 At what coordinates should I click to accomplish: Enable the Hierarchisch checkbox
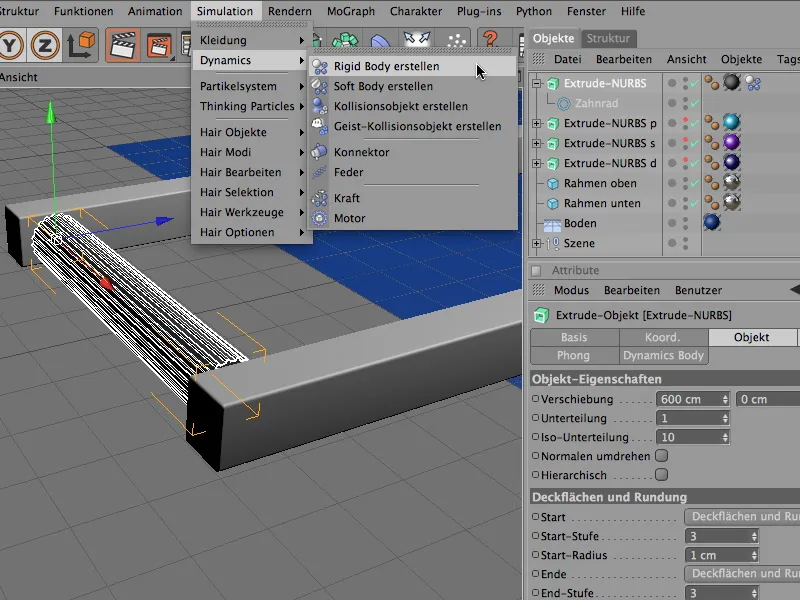click(x=660, y=475)
